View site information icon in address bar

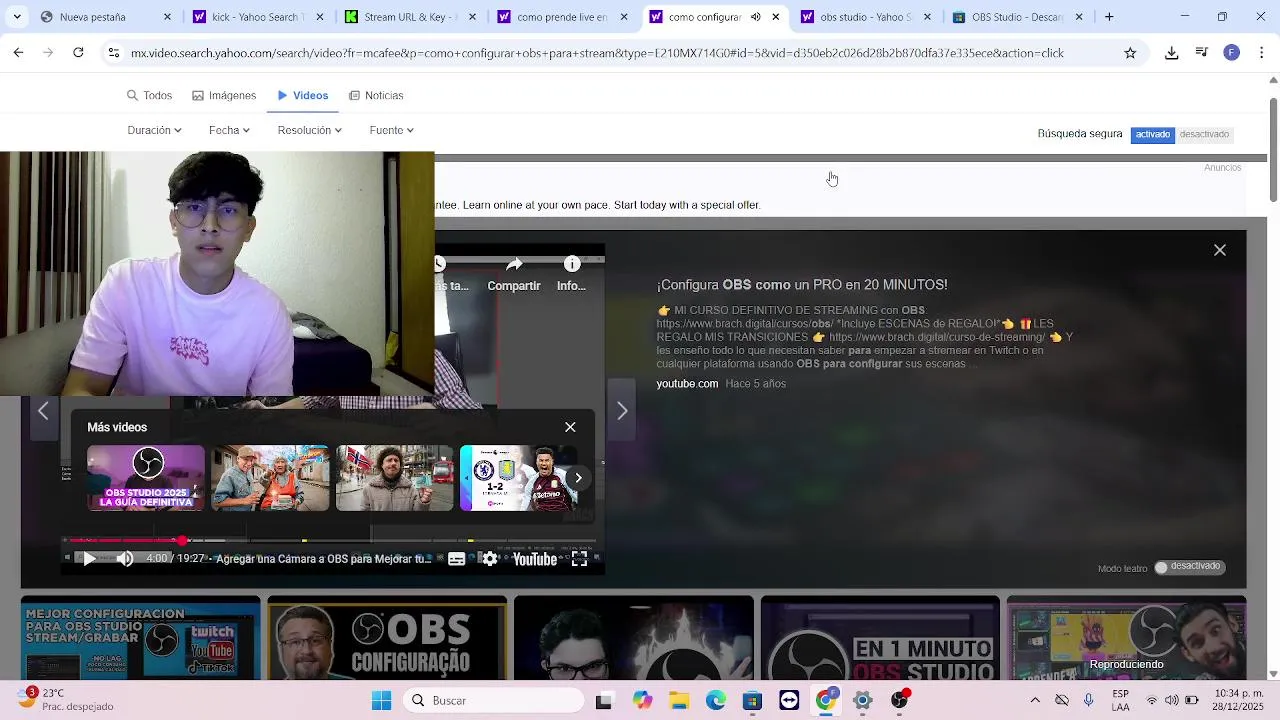[x=114, y=53]
